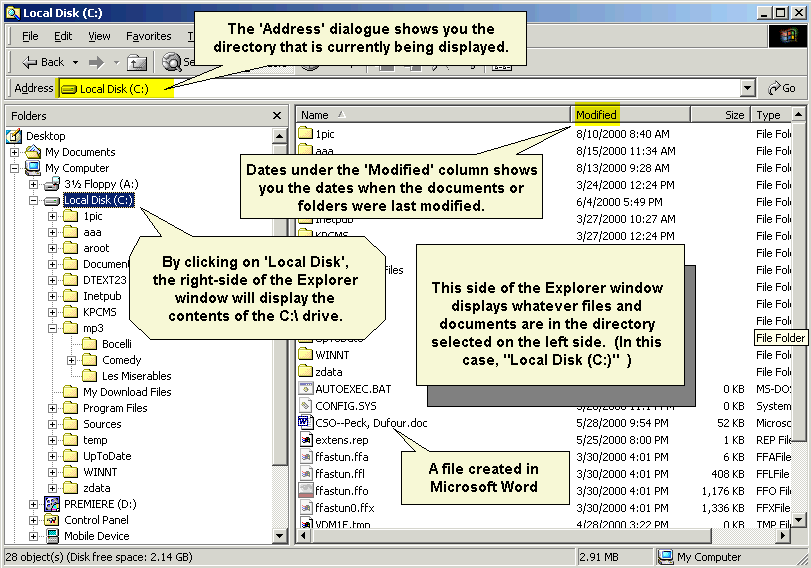The height and width of the screenshot is (568, 811).
Task: Click the Up folder toolbar icon
Action: 137,62
